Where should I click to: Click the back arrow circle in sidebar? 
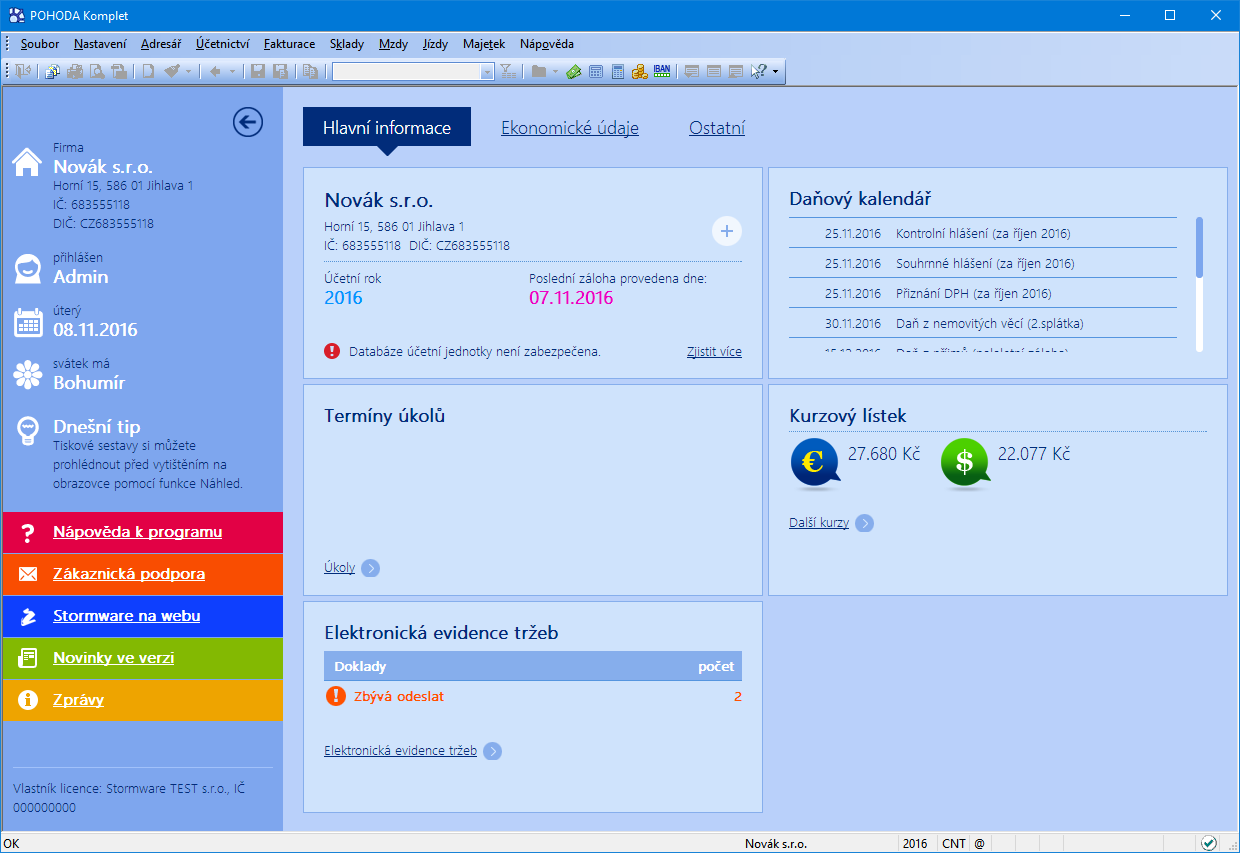pyautogui.click(x=247, y=122)
